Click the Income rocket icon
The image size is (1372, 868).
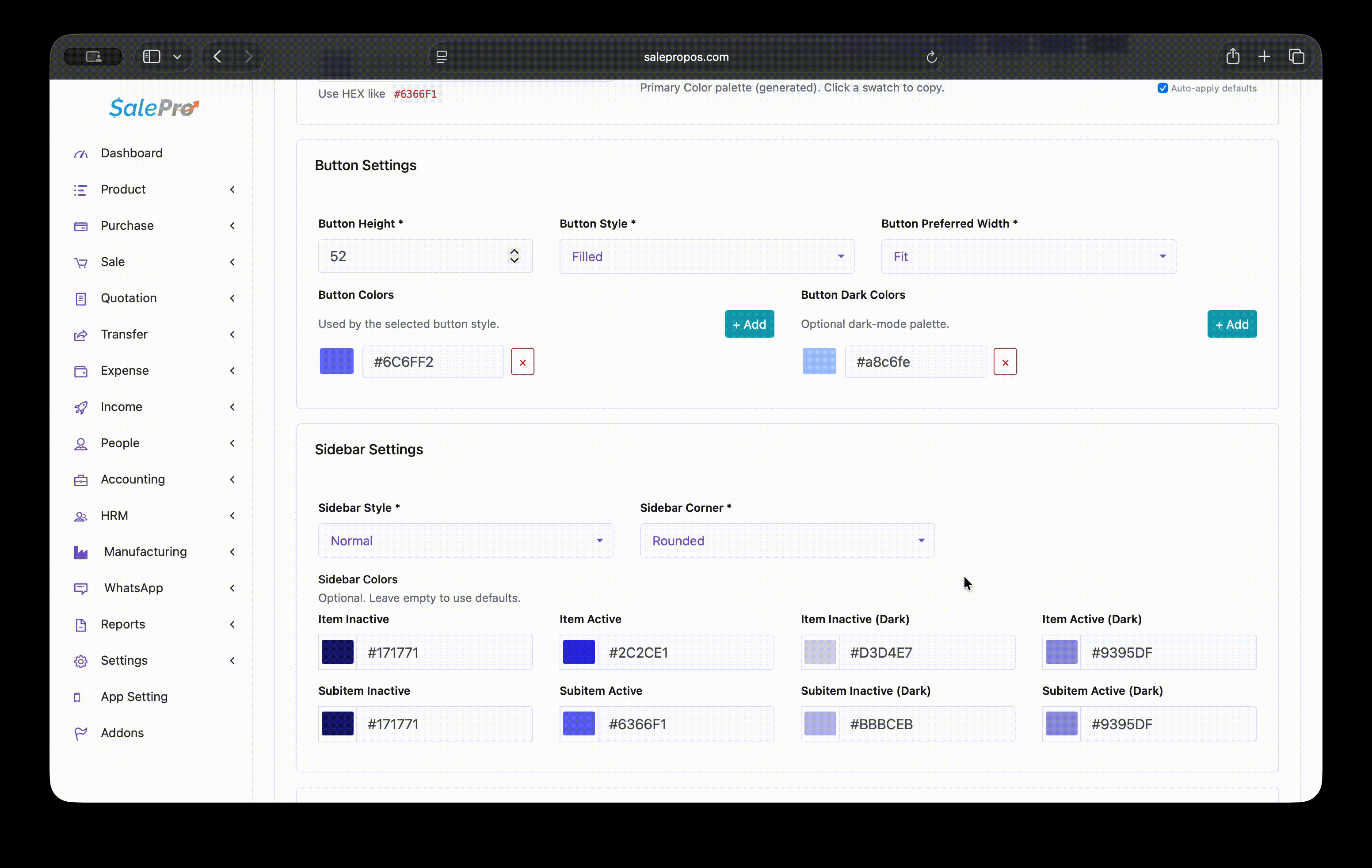click(81, 407)
